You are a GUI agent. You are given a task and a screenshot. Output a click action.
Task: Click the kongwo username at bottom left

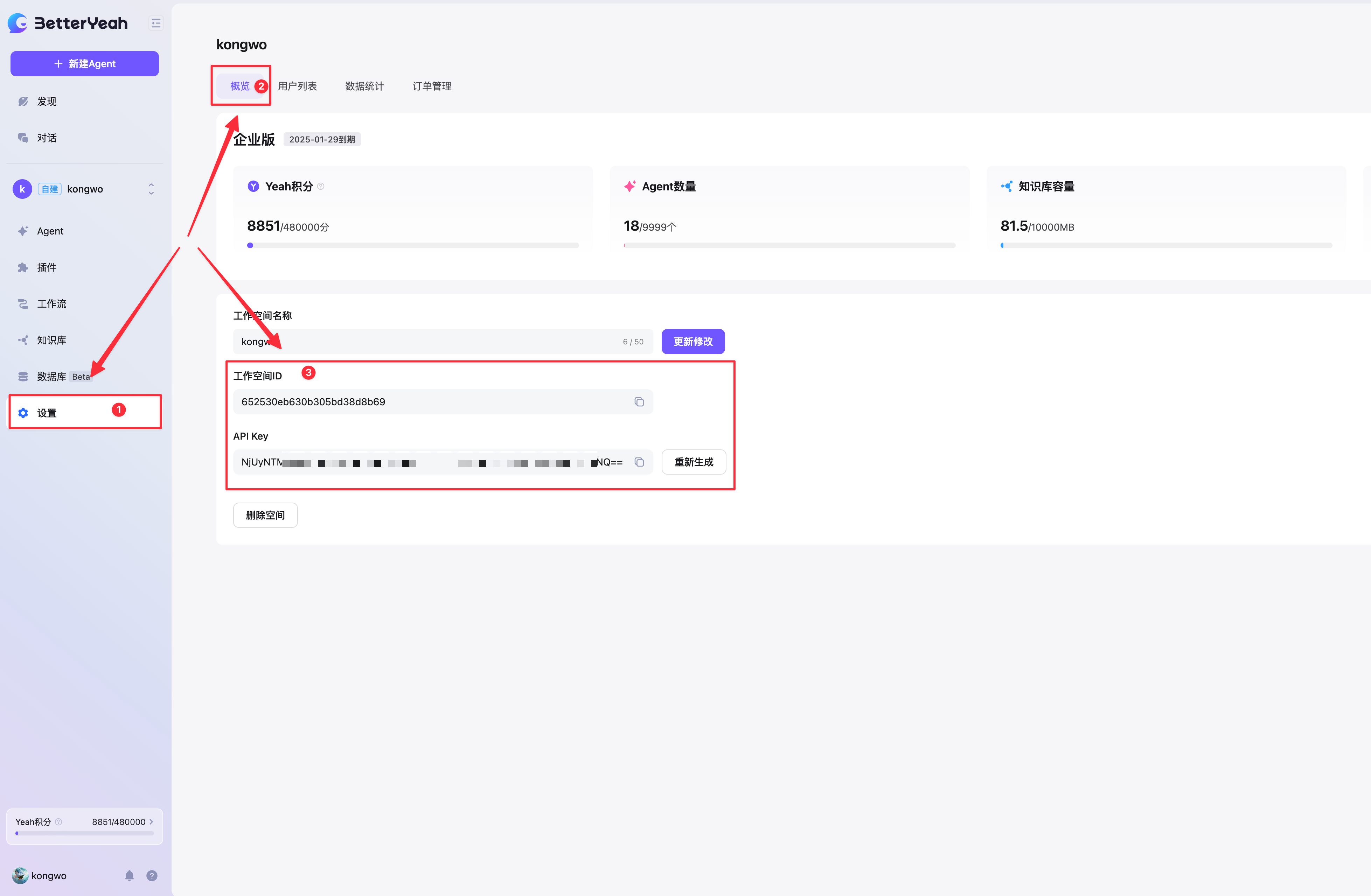[49, 875]
